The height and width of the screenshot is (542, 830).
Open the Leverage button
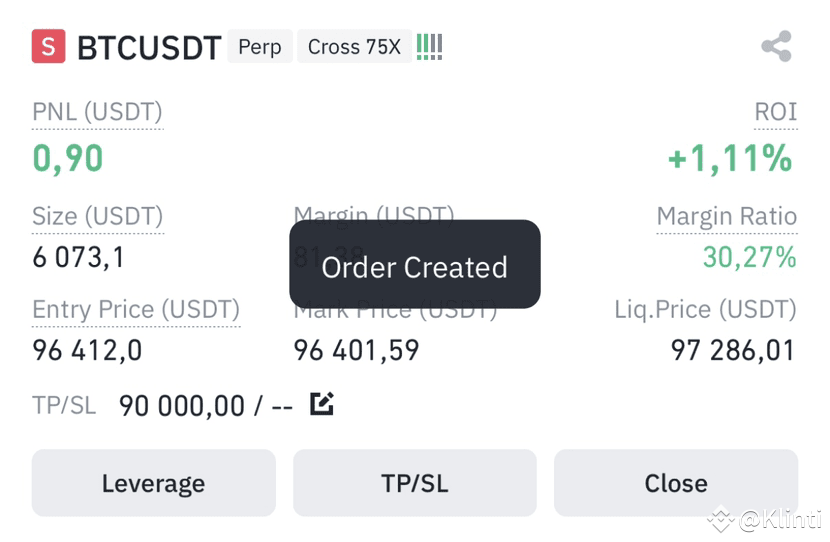pyautogui.click(x=154, y=483)
